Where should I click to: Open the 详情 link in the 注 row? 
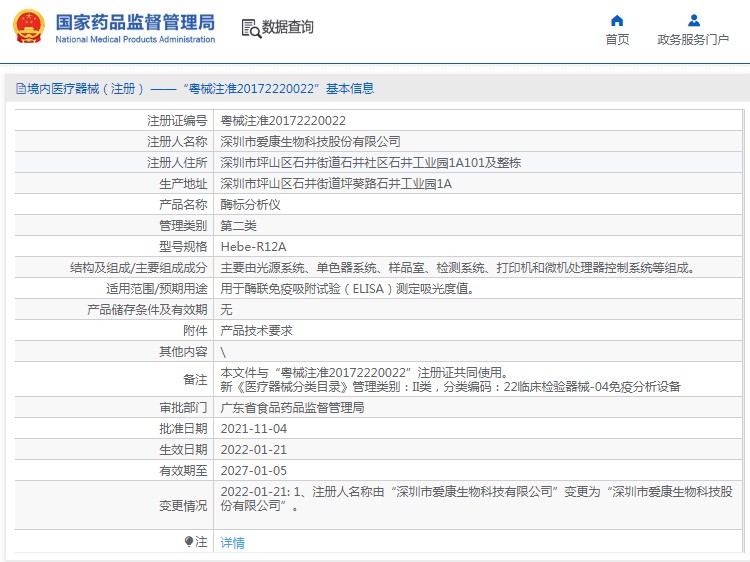pos(232,542)
